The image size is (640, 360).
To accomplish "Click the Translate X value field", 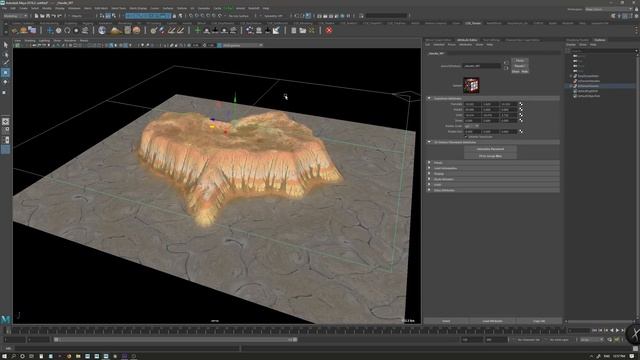I will [x=472, y=104].
